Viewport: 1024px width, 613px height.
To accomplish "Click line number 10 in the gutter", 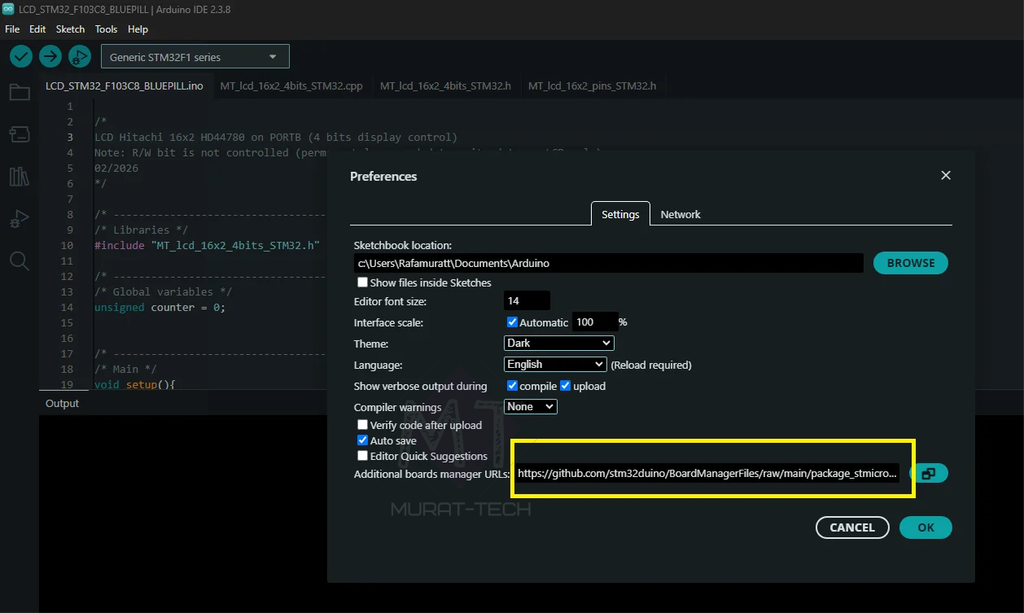I will (67, 245).
